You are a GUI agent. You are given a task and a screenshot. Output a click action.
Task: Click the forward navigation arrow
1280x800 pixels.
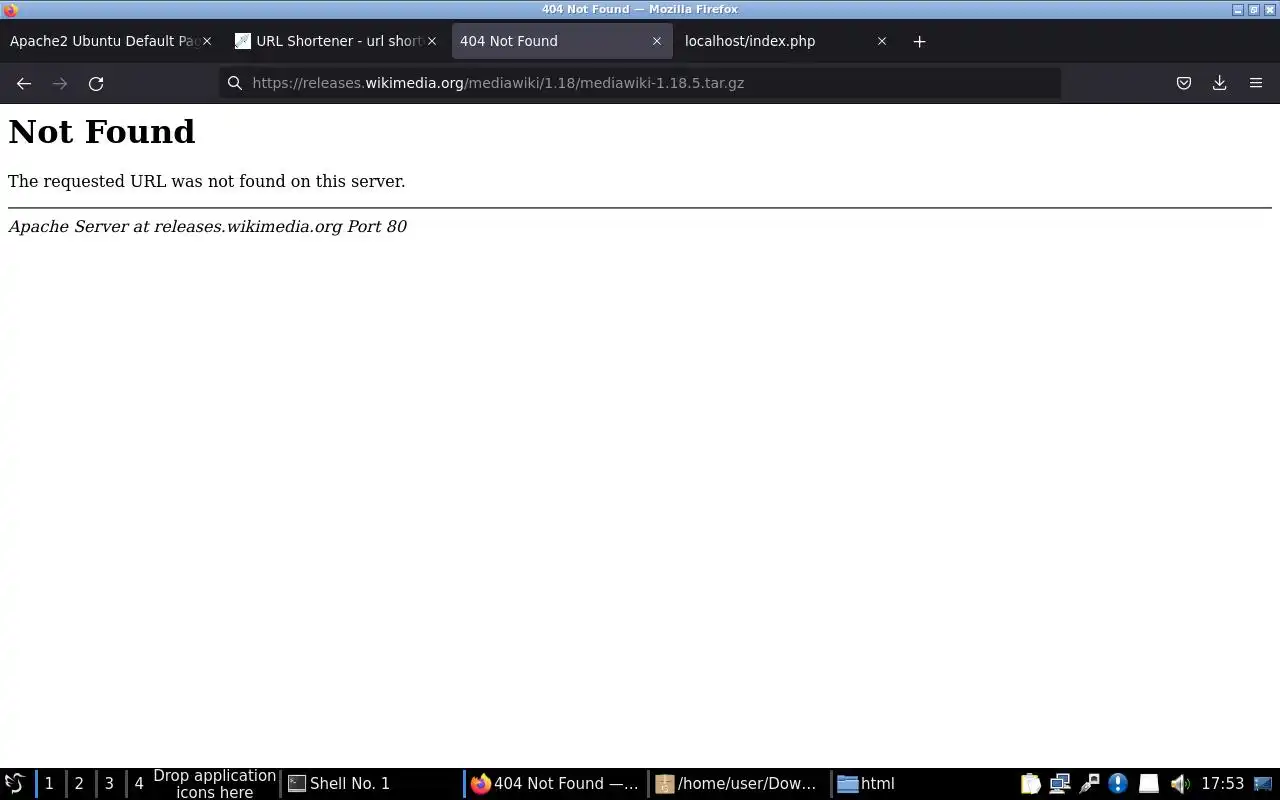(x=60, y=83)
